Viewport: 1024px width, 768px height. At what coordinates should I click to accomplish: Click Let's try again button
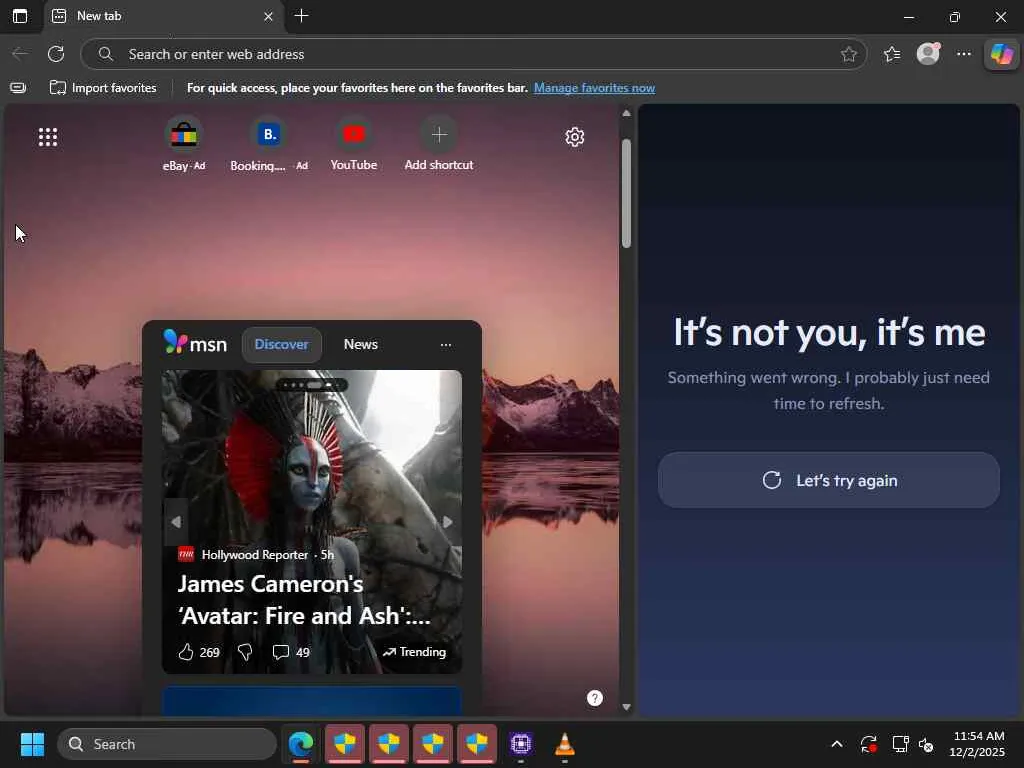829,480
